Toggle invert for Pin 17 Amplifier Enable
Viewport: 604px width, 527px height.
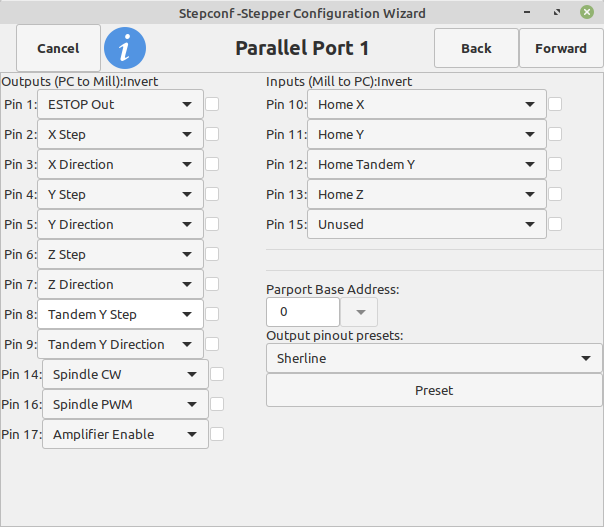pyautogui.click(x=217, y=434)
